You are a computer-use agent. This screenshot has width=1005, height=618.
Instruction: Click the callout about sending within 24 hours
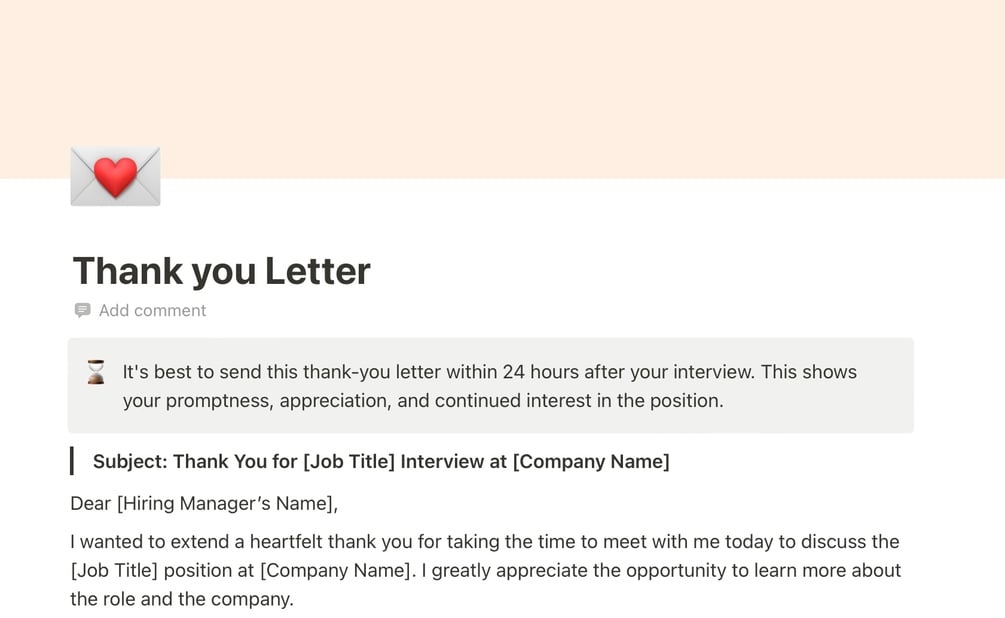coord(491,386)
